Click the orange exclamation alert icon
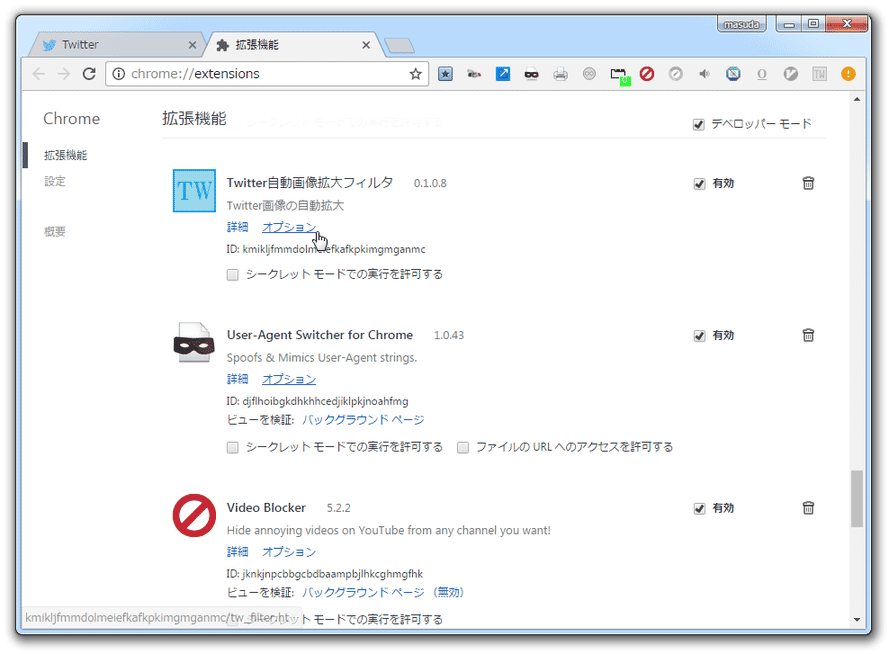 tap(848, 74)
